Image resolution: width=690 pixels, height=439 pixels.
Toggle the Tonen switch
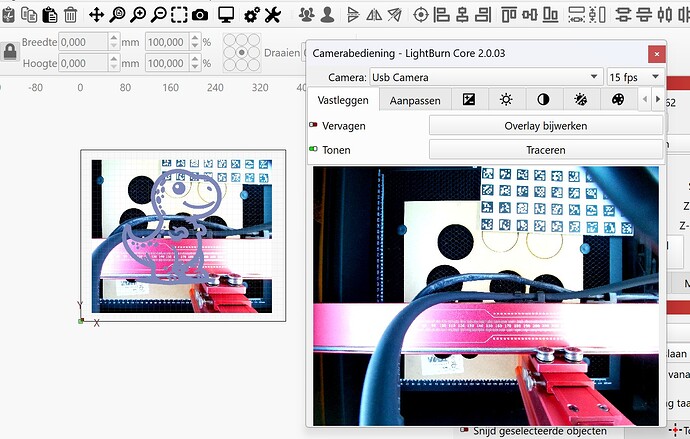(x=314, y=149)
